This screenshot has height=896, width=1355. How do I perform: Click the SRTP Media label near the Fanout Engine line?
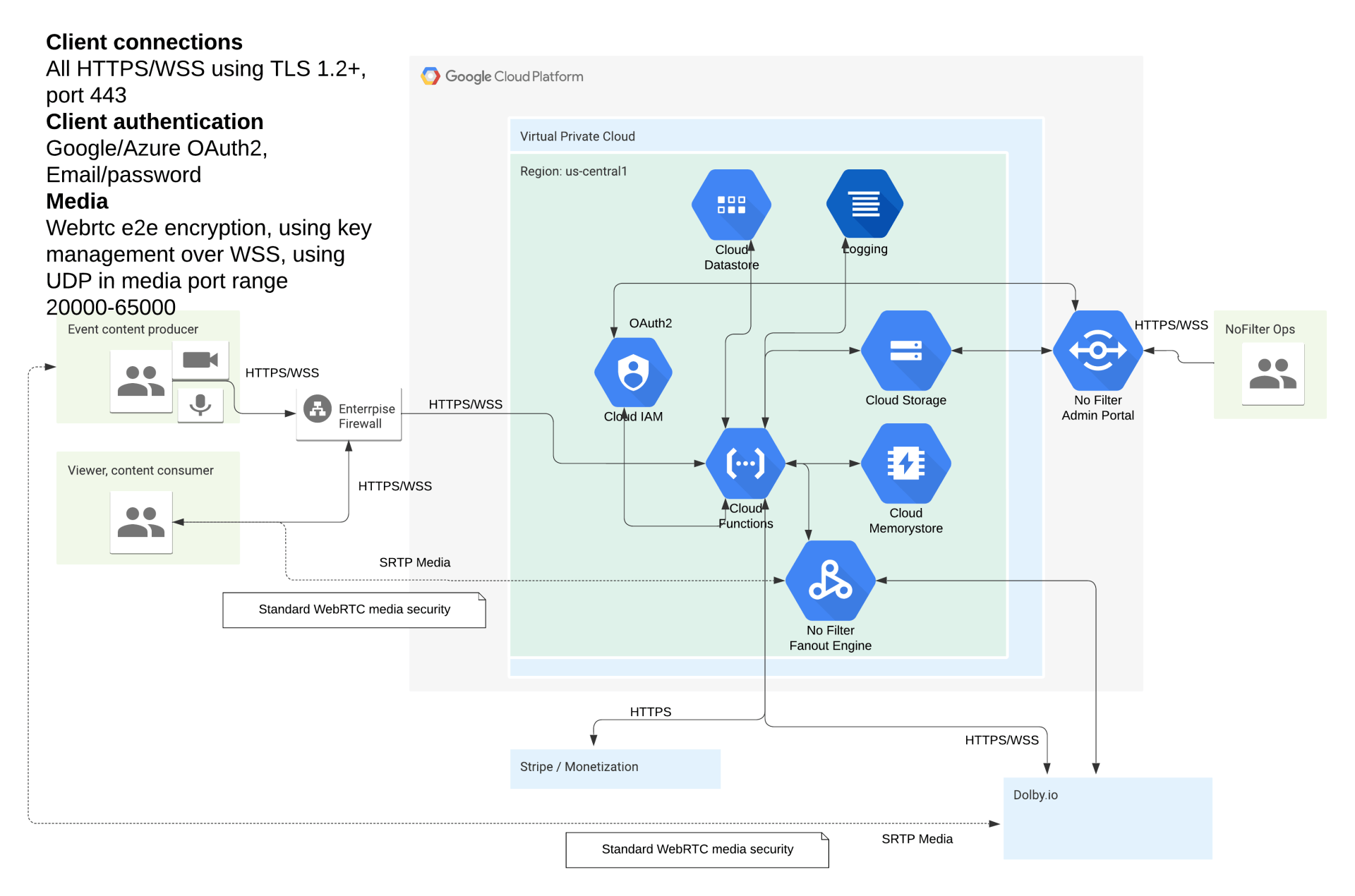click(414, 562)
